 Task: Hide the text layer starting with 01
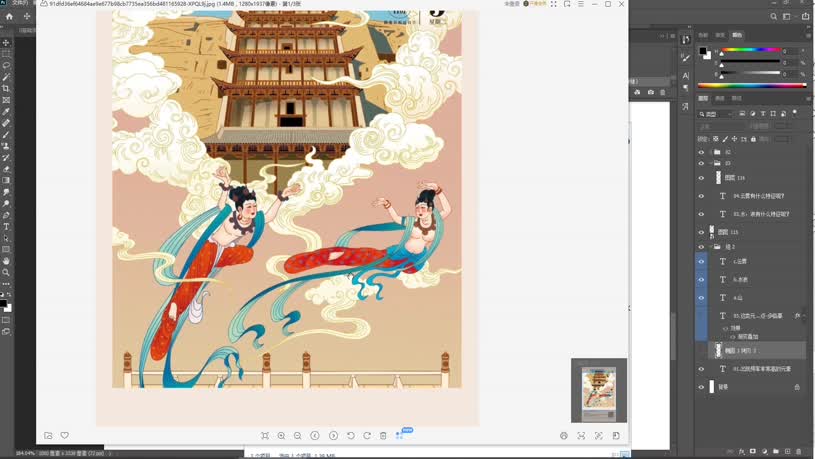point(701,369)
